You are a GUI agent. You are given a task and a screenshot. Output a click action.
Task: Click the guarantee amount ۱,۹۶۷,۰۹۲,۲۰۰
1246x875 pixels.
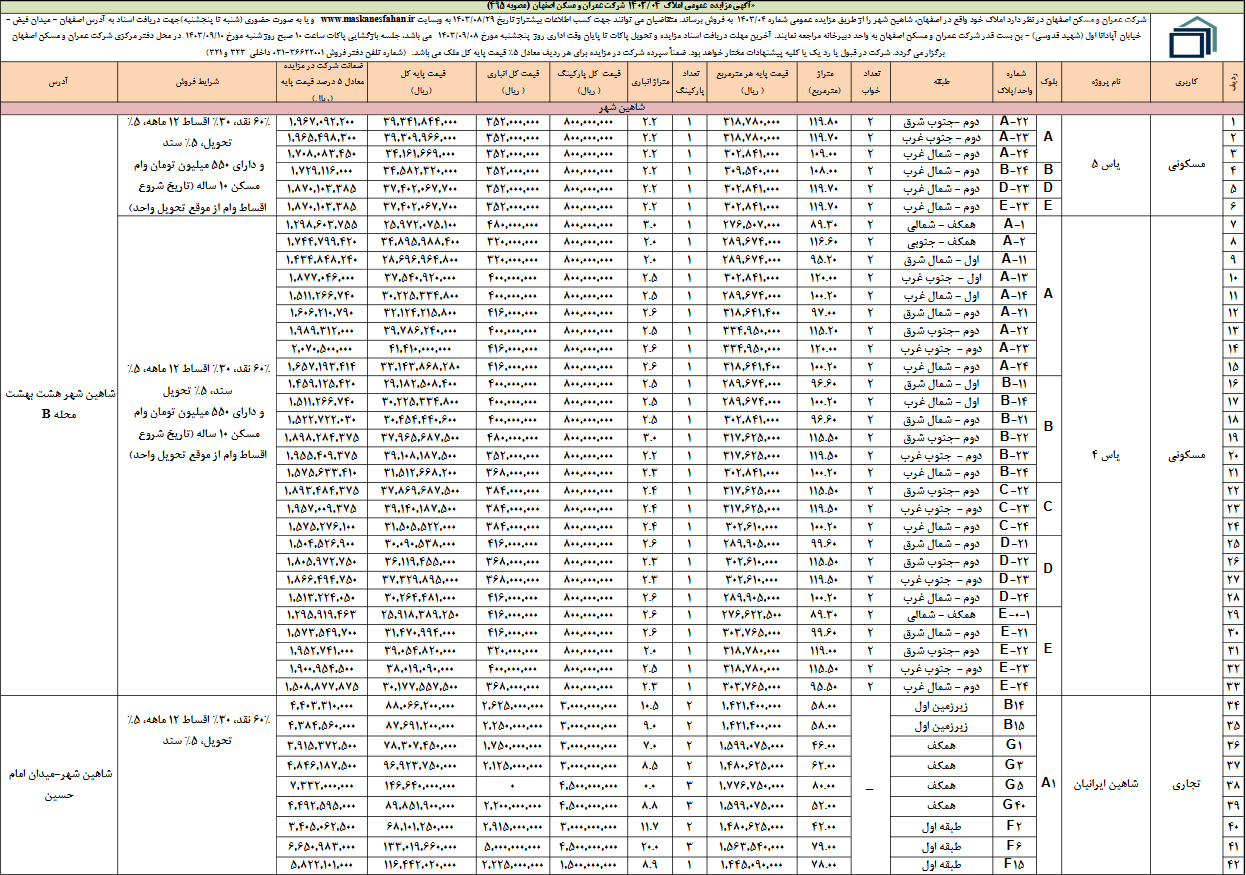321,122
